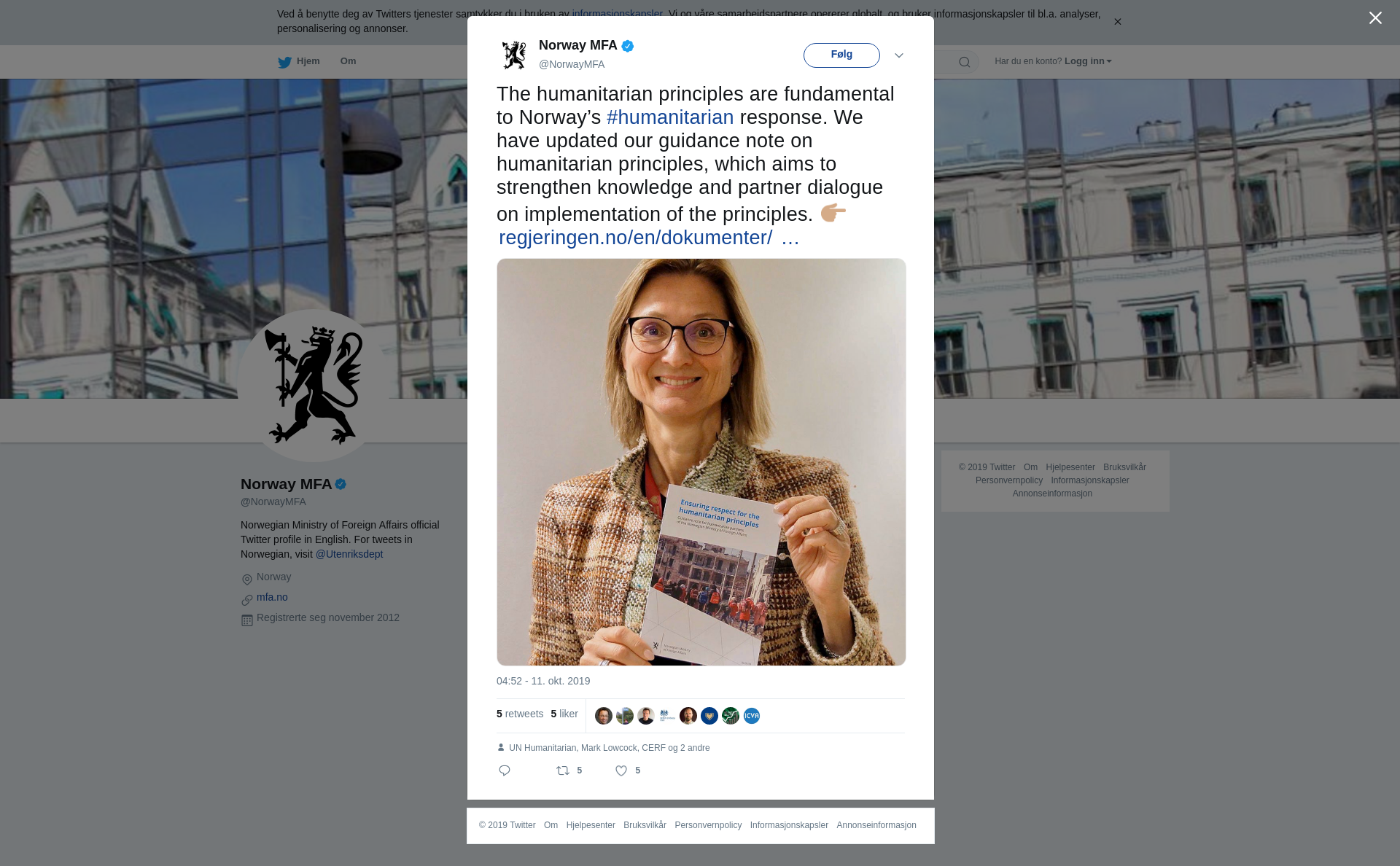Open Norway MFA lion avatar in tweet header
This screenshot has width=1400, height=866.
(x=514, y=55)
